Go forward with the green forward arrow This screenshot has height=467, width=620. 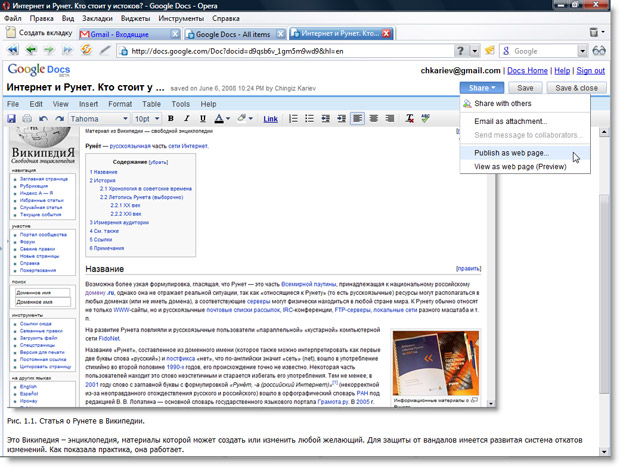click(49, 50)
